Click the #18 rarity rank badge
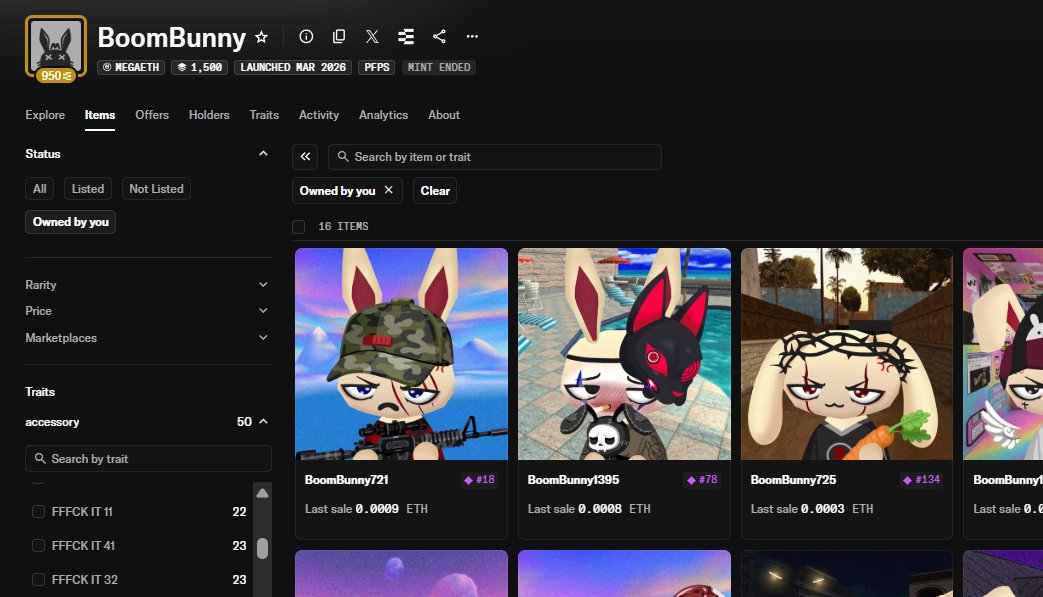This screenshot has height=597, width=1043. coord(480,479)
